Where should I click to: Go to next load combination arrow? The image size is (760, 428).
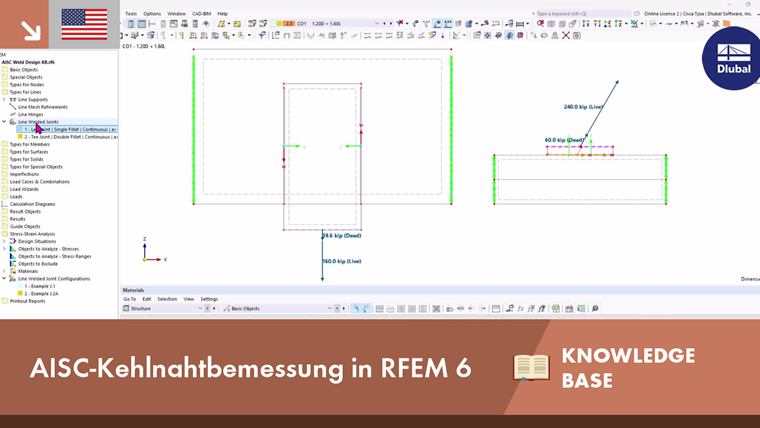[x=391, y=23]
